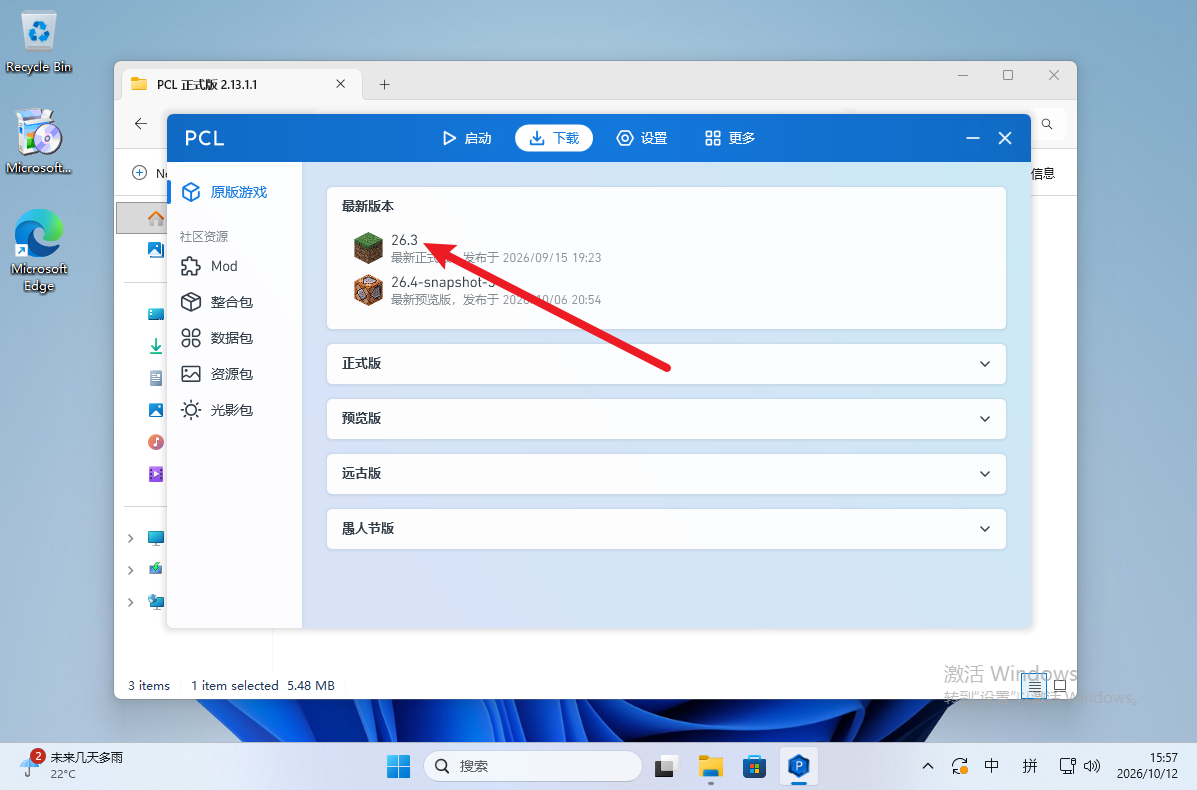Select version 26.3 latest release
This screenshot has width=1197, height=790.
[x=666, y=248]
